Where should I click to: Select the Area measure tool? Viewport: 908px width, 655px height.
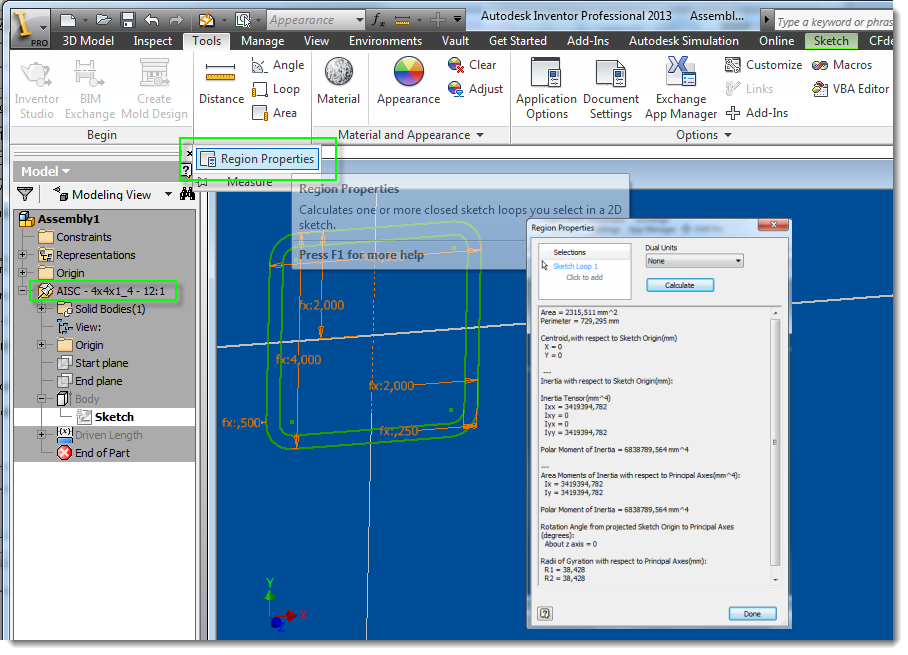pyautogui.click(x=274, y=113)
